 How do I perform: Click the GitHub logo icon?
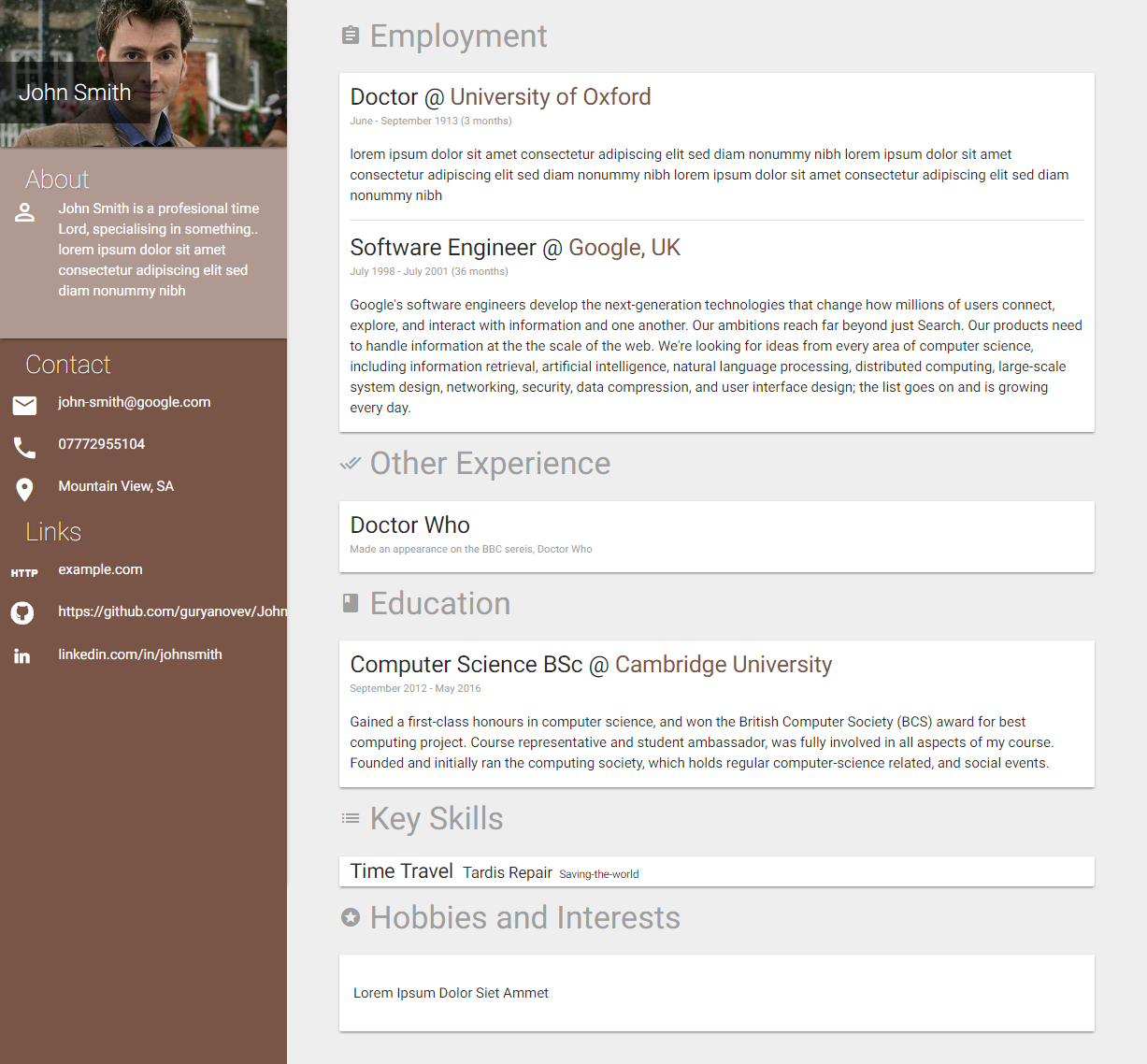point(22,612)
